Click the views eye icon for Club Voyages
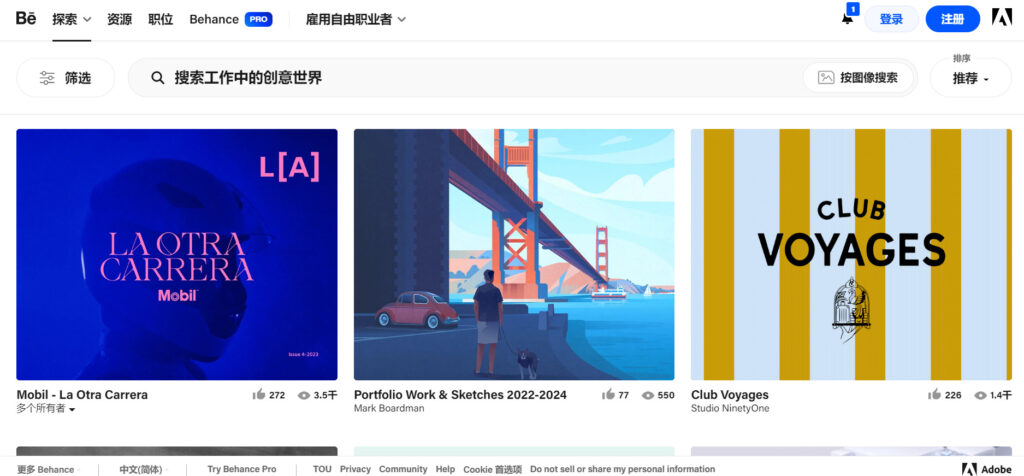The width and height of the screenshot is (1024, 476). (x=980, y=395)
